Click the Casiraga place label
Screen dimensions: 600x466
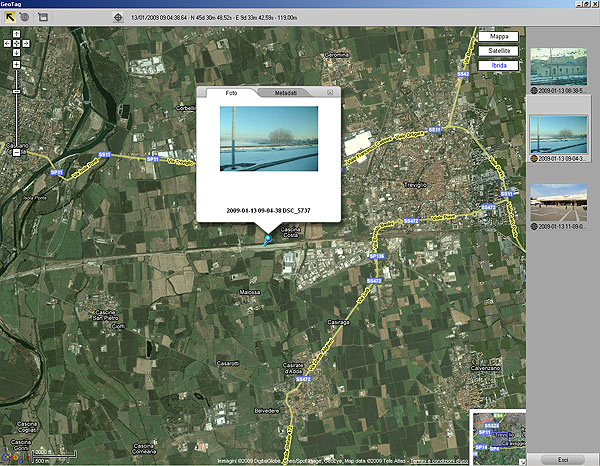[338, 322]
